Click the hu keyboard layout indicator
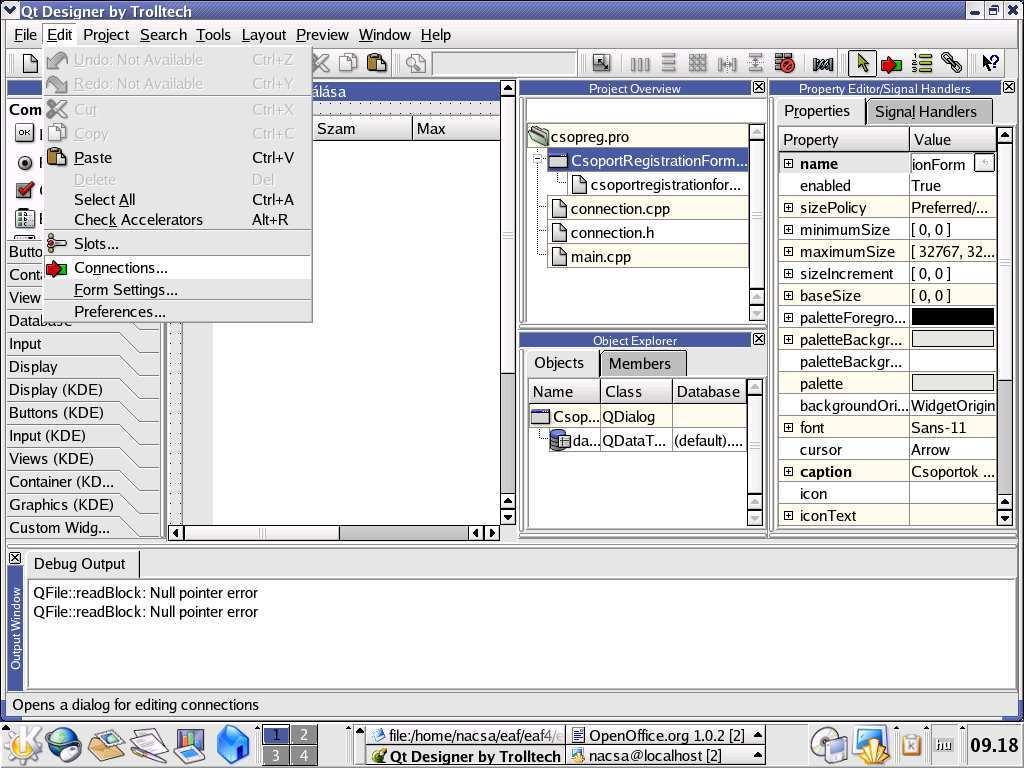 tap(944, 744)
